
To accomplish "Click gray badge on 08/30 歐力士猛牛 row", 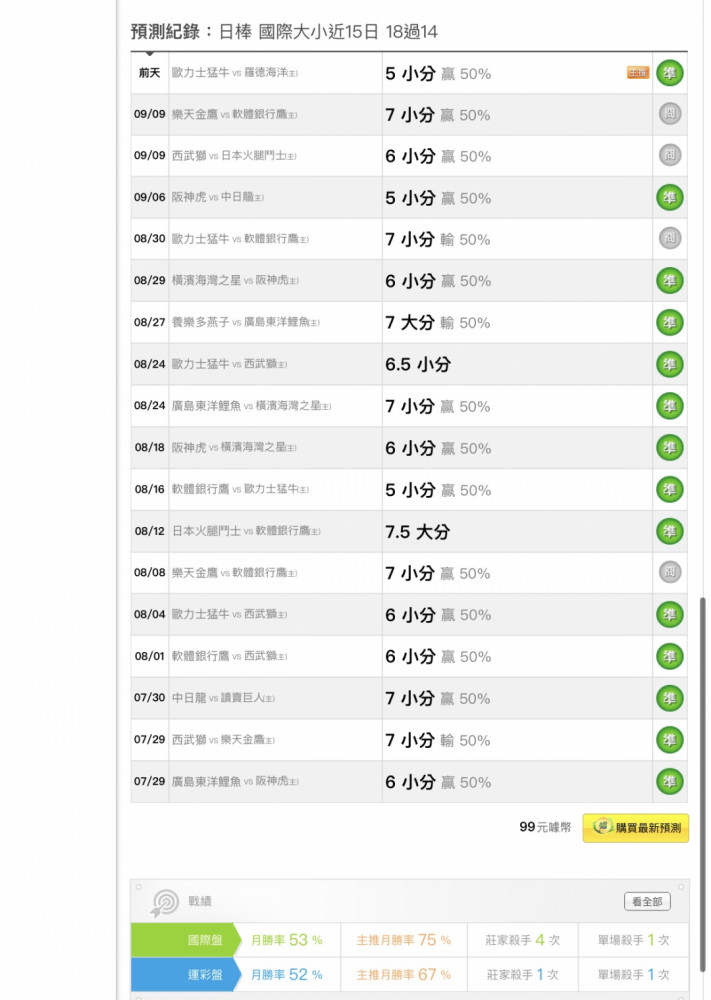I will [x=669, y=239].
